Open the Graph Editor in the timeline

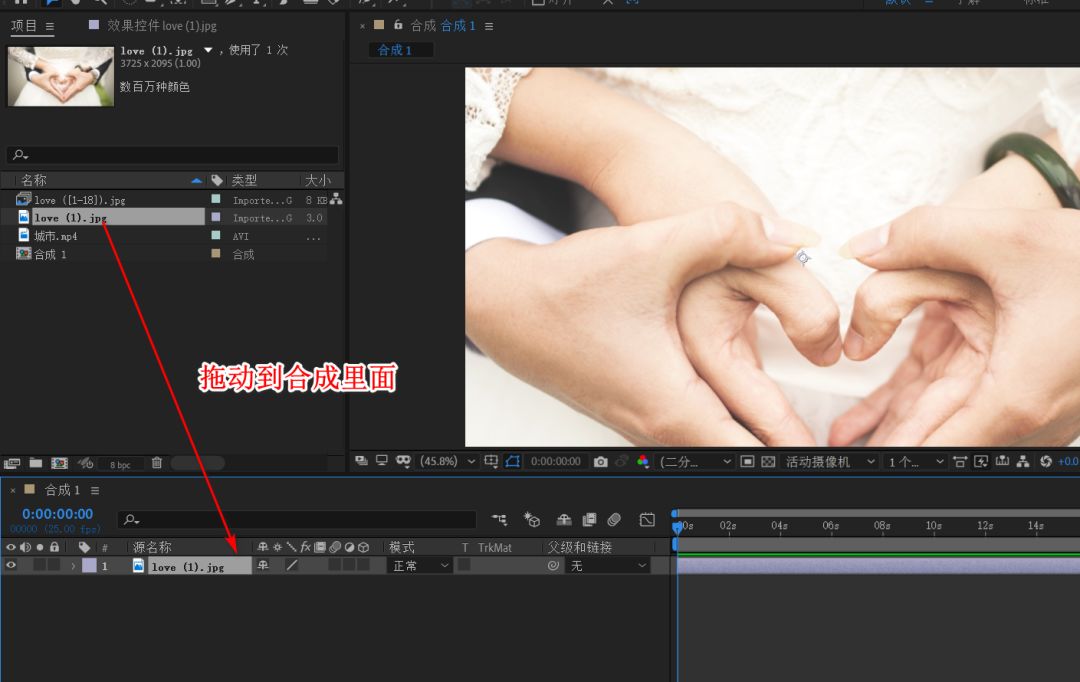pos(647,520)
